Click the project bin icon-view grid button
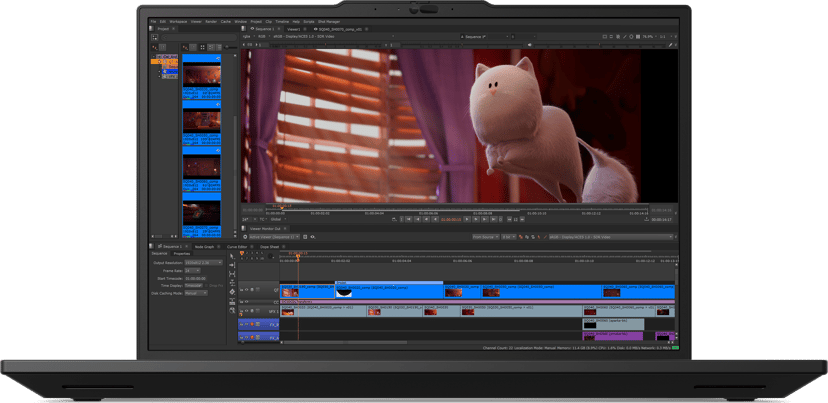Screen dimensions: 828x403 click(x=202, y=47)
